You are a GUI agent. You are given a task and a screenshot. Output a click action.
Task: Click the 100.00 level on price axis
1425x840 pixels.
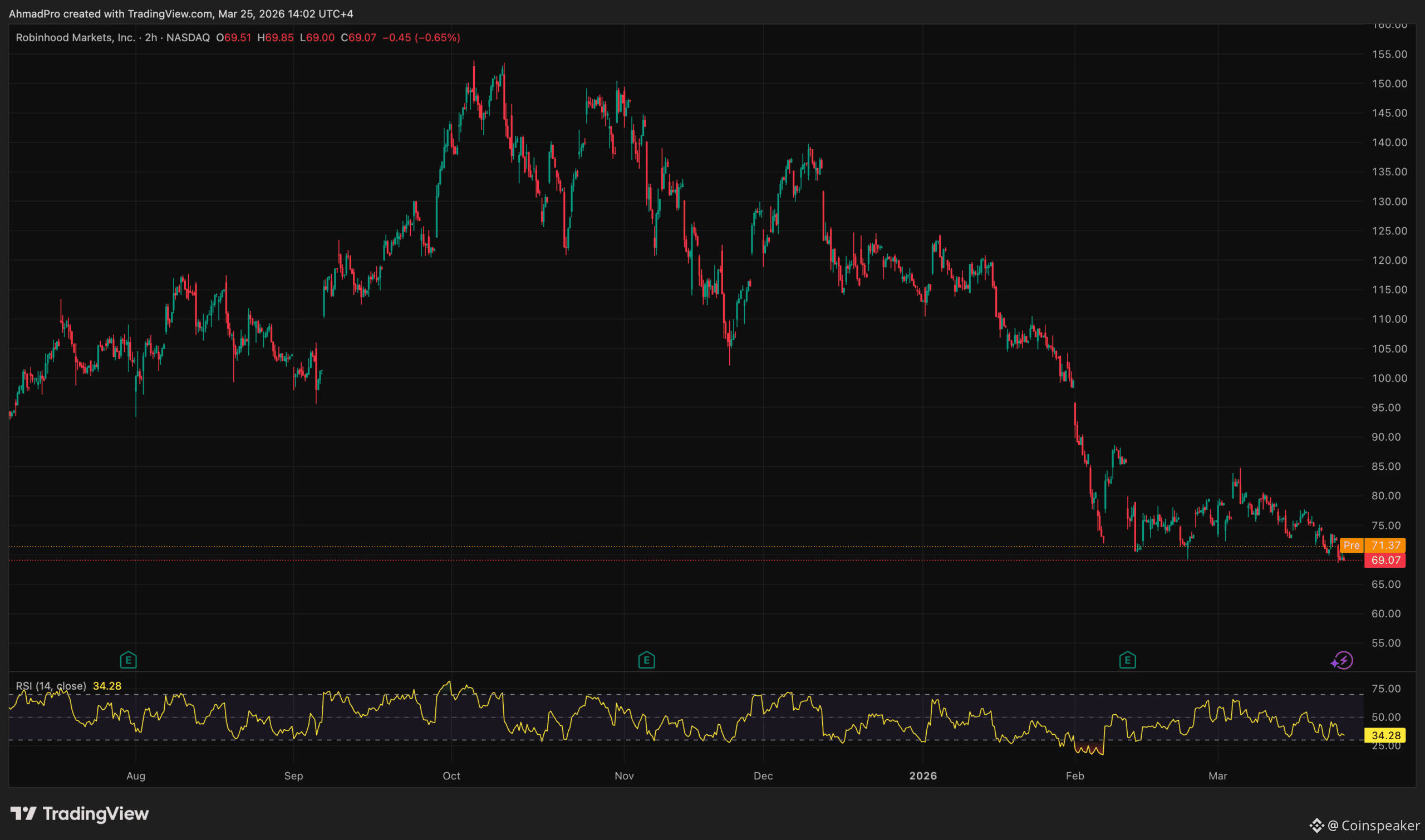[1389, 378]
